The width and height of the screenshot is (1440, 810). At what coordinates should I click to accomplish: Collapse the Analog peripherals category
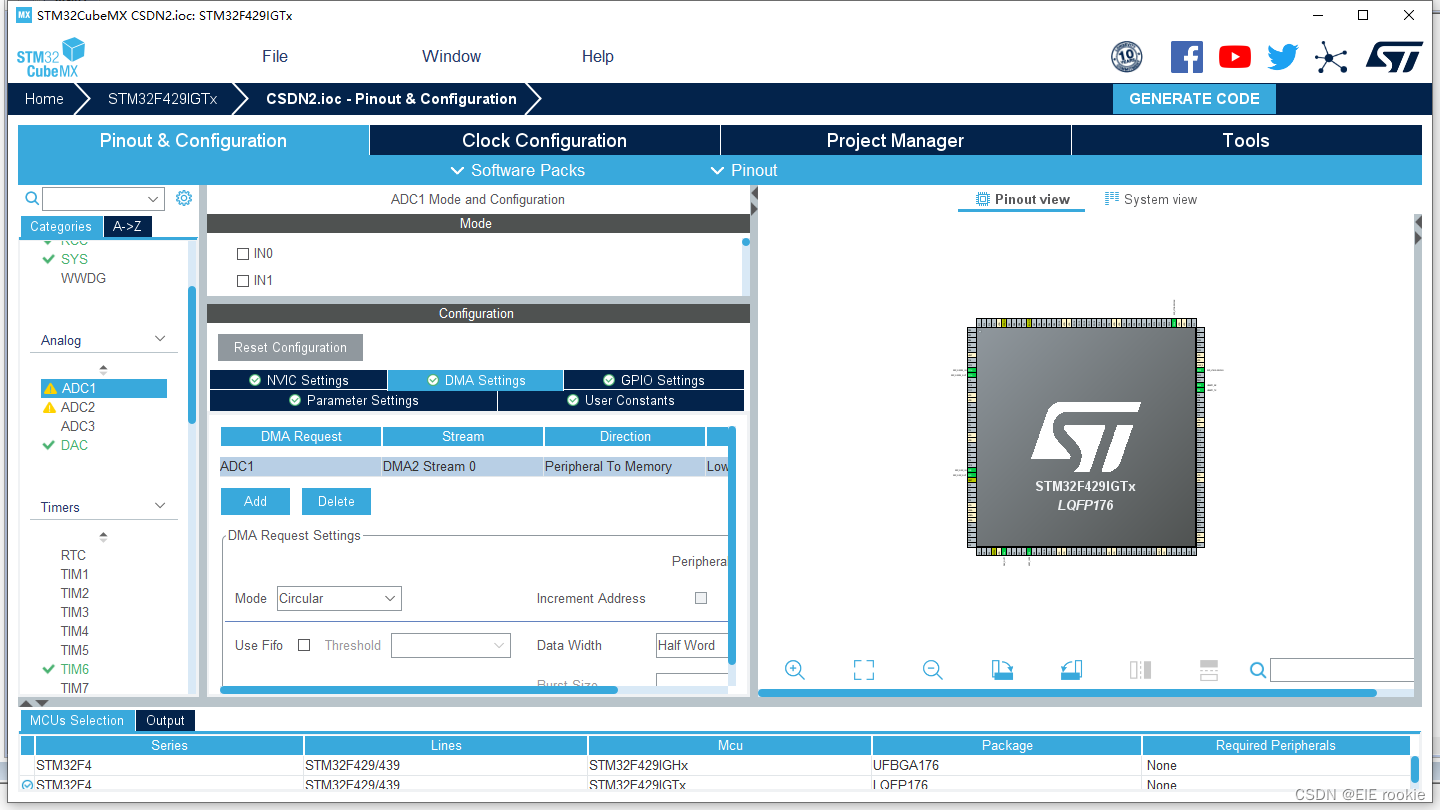click(x=159, y=340)
